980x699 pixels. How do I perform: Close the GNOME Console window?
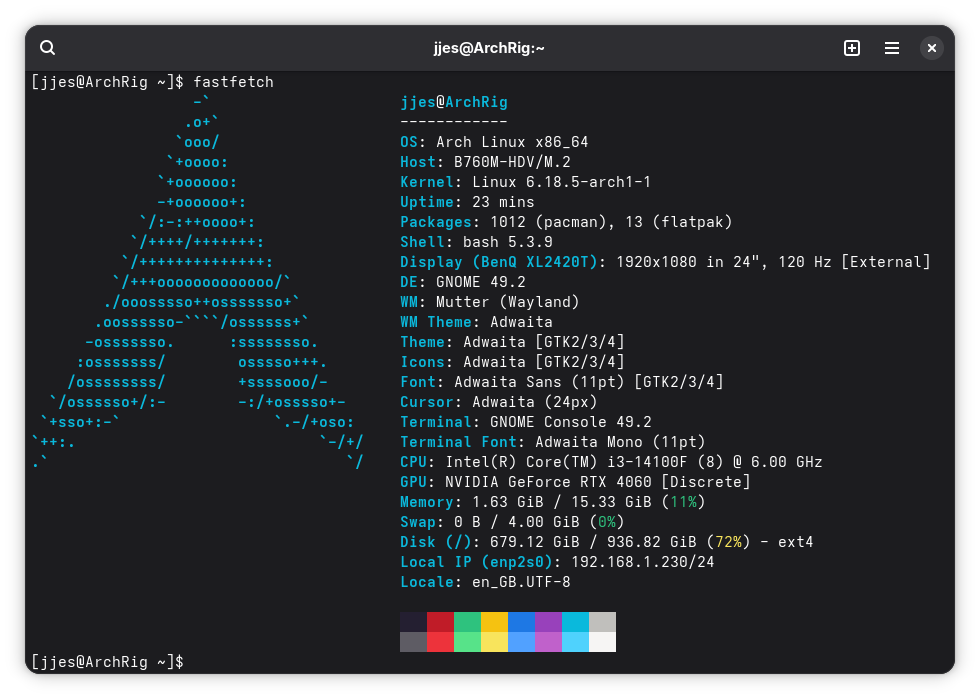(931, 48)
